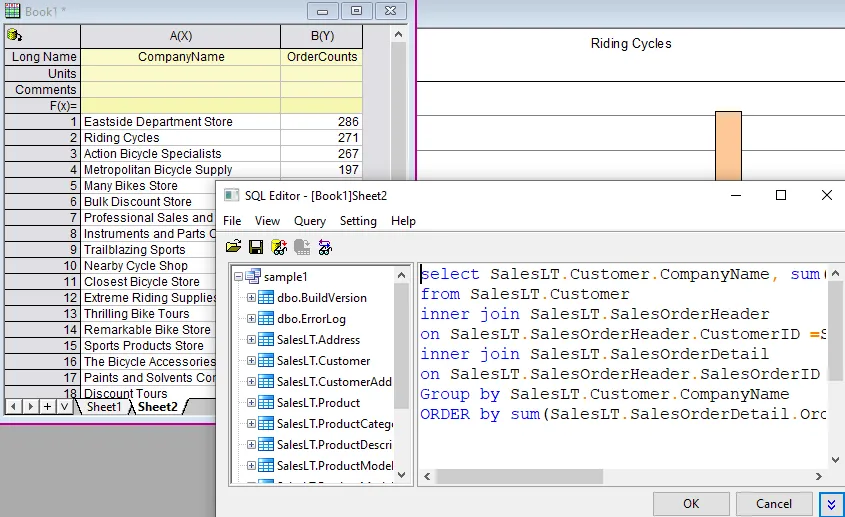The height and width of the screenshot is (517, 845).
Task: Click the OrderCounts long name cell
Action: coord(322,57)
